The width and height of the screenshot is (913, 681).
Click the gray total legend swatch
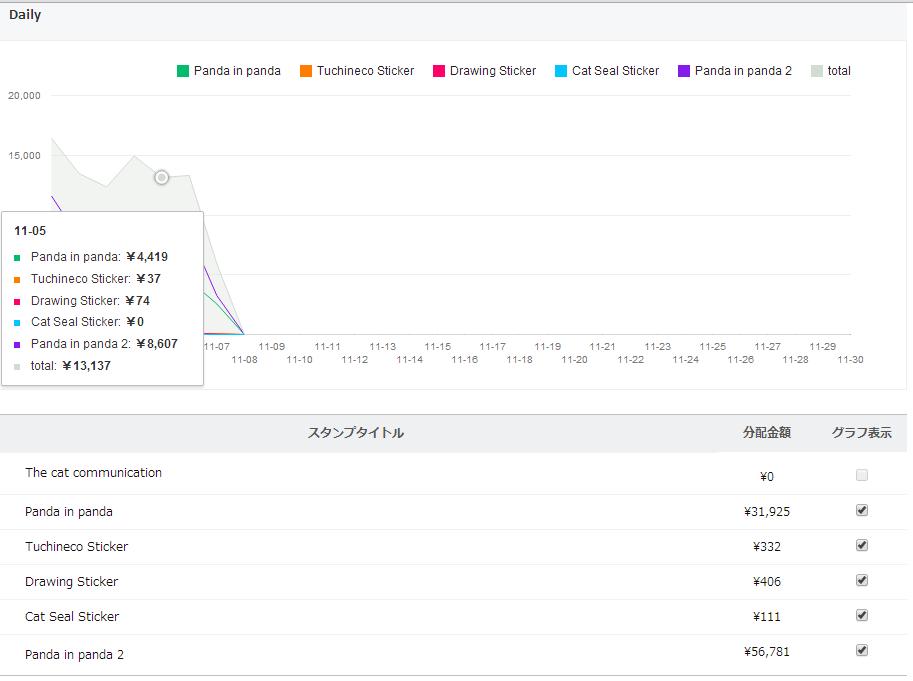(x=817, y=71)
